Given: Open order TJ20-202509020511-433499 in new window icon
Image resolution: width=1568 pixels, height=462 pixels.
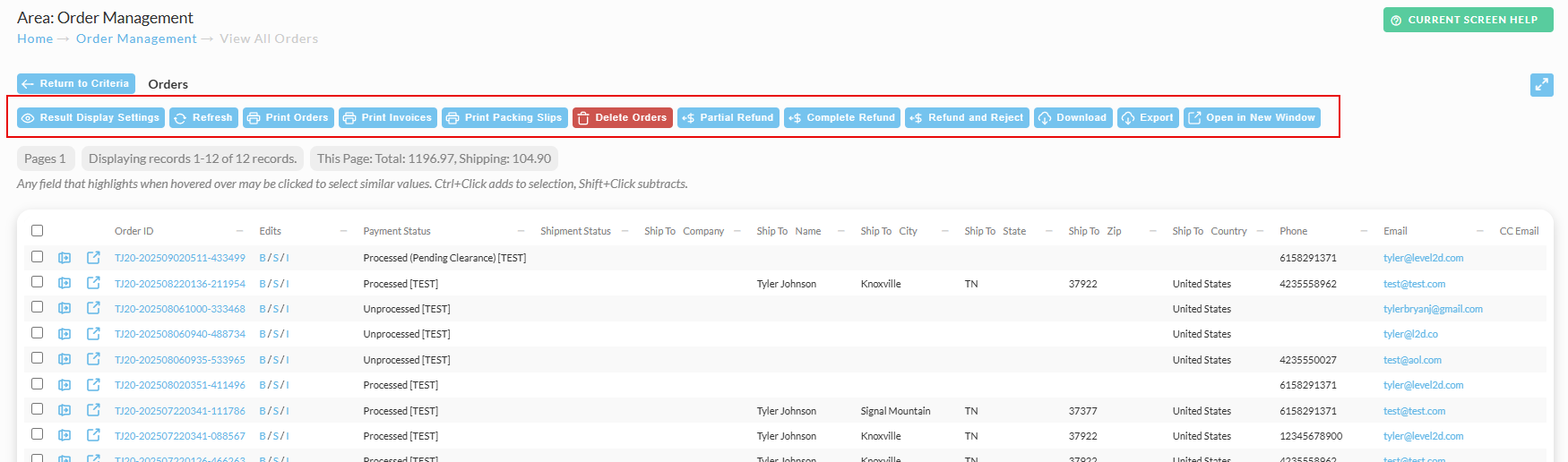Looking at the screenshot, I should tap(93, 258).
